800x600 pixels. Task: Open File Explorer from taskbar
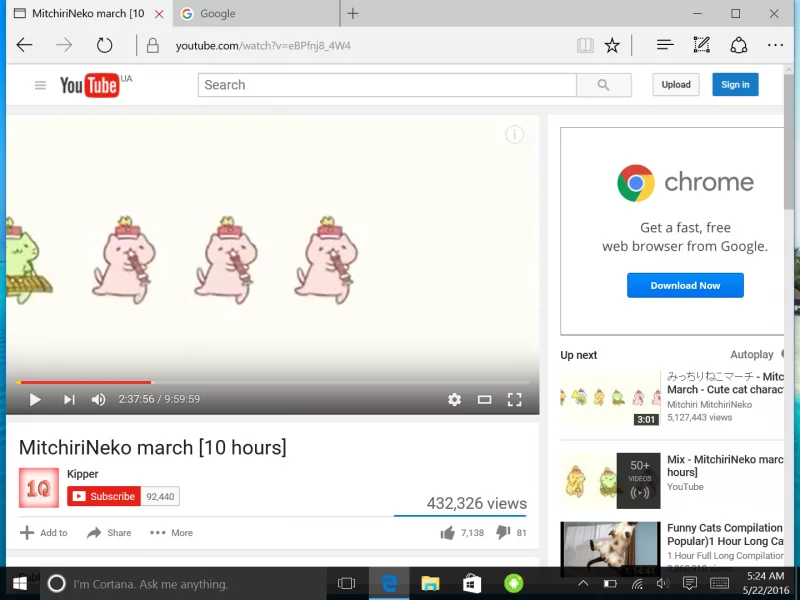(x=430, y=583)
